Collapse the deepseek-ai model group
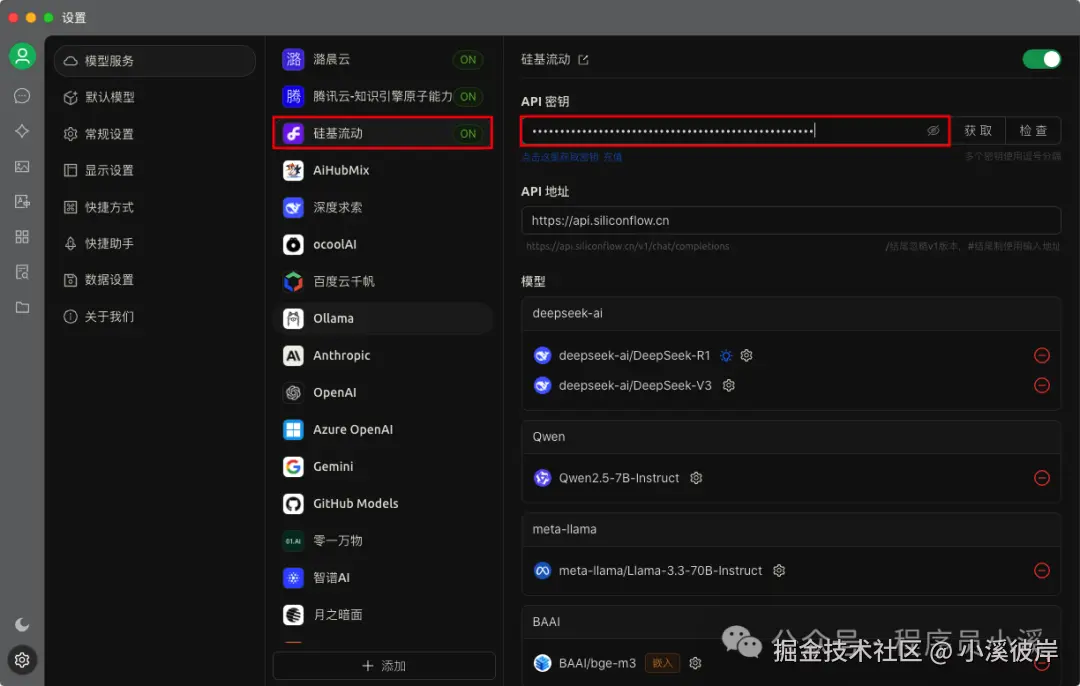Screen dimensions: 1080x686 (790, 313)
